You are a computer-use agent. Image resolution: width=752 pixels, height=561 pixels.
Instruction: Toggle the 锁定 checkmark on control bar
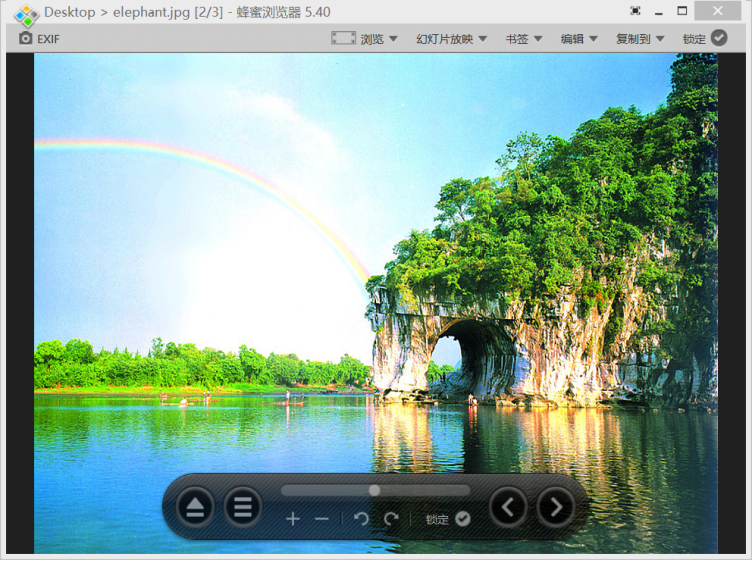pyautogui.click(x=463, y=519)
